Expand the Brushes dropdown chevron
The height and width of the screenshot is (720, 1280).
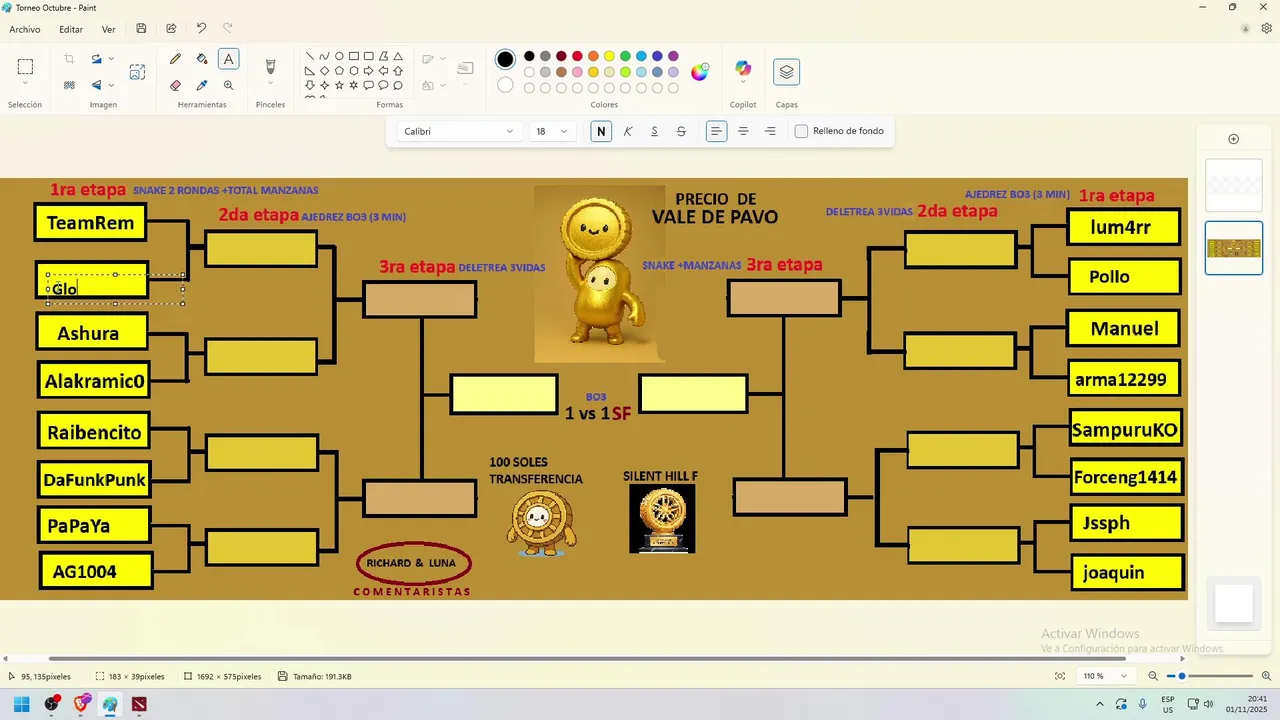click(x=270, y=85)
